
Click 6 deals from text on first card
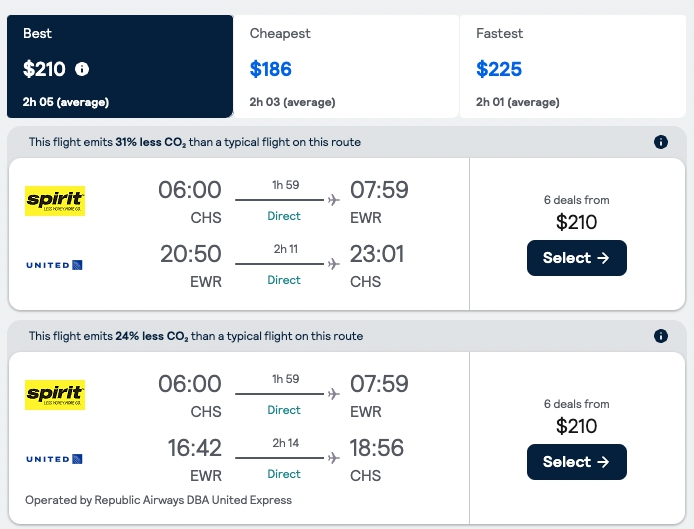[x=576, y=200]
